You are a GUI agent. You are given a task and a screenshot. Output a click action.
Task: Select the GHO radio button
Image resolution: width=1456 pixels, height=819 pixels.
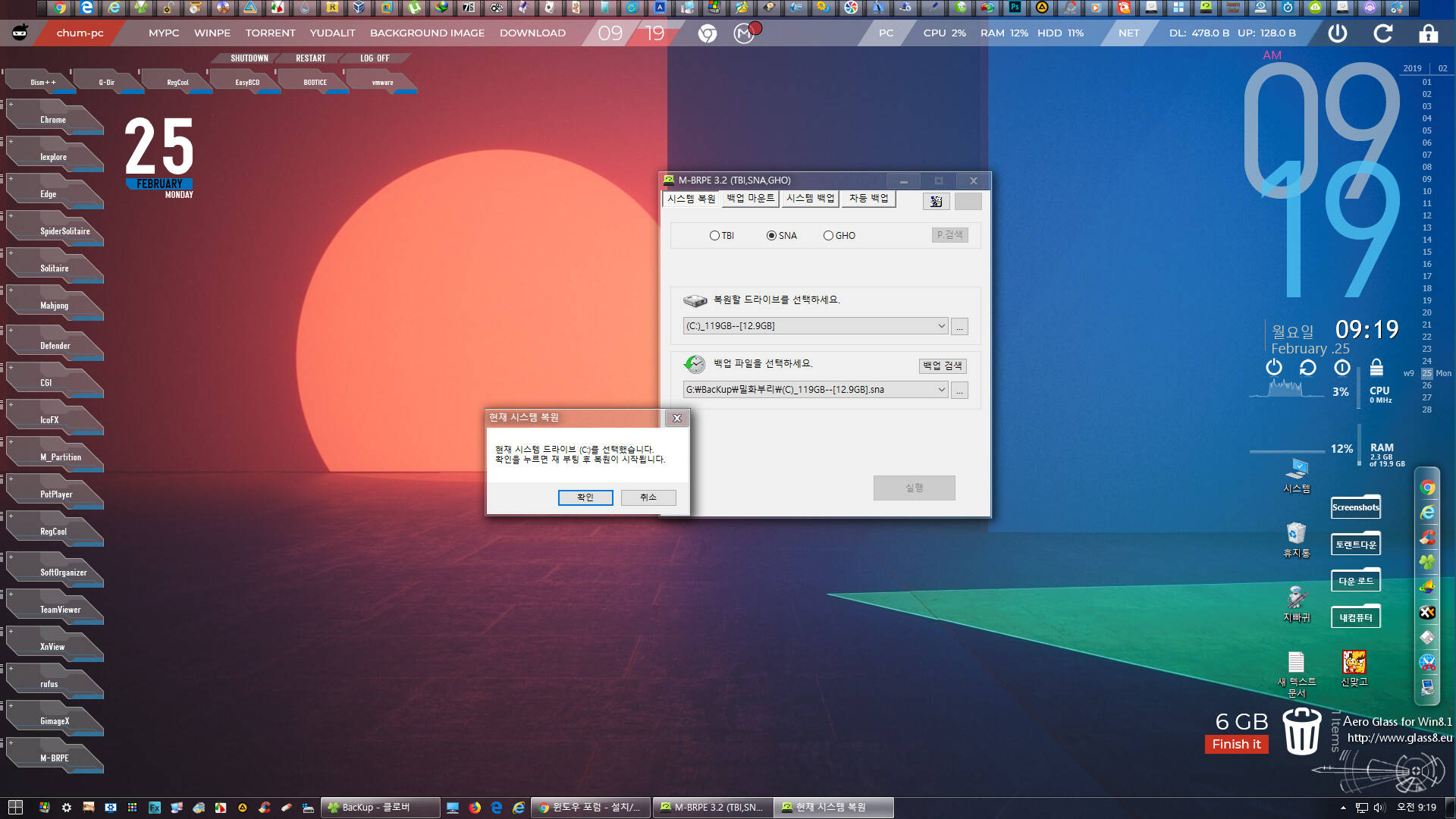pyautogui.click(x=827, y=235)
